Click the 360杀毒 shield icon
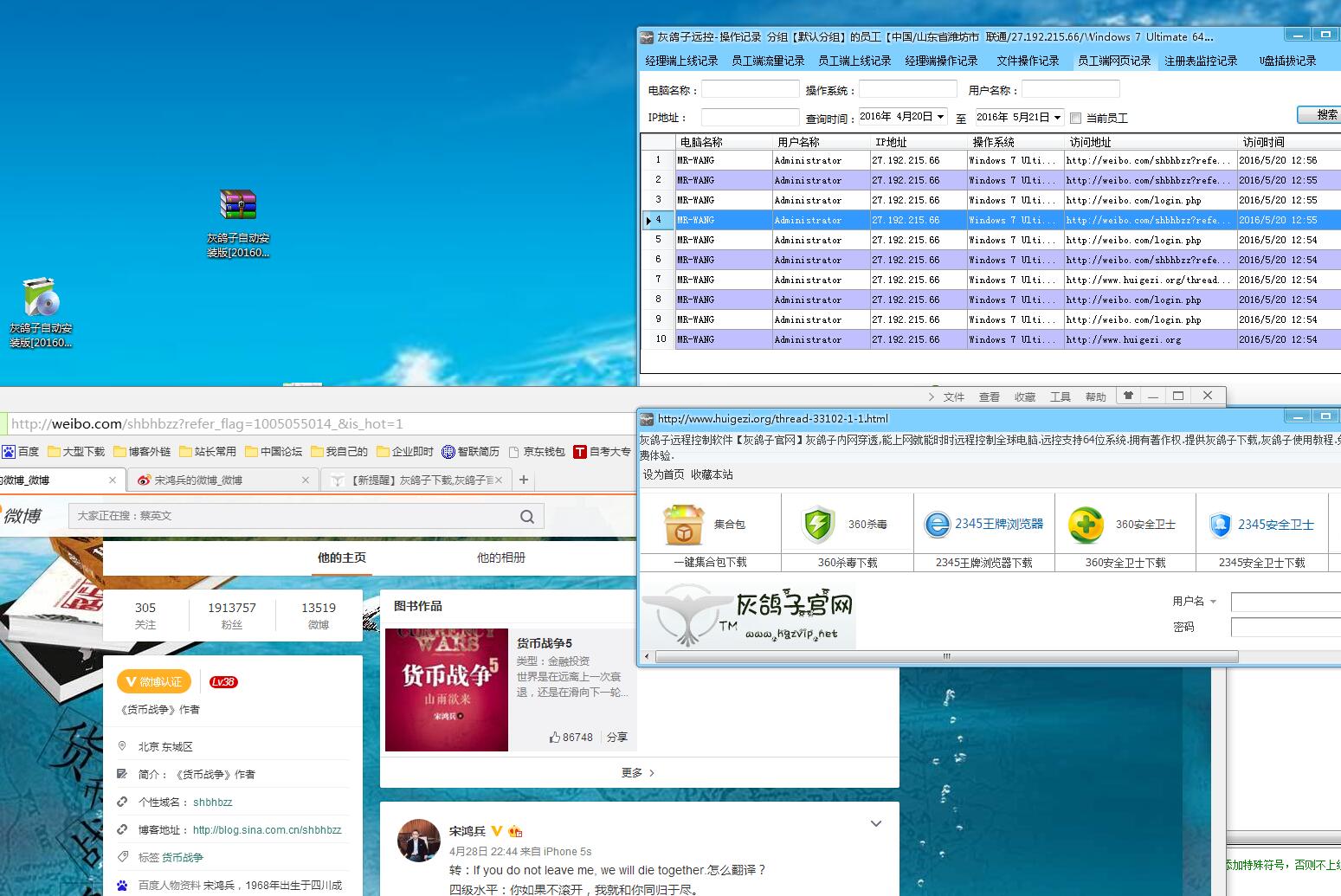1341x896 pixels. pyautogui.click(x=818, y=525)
